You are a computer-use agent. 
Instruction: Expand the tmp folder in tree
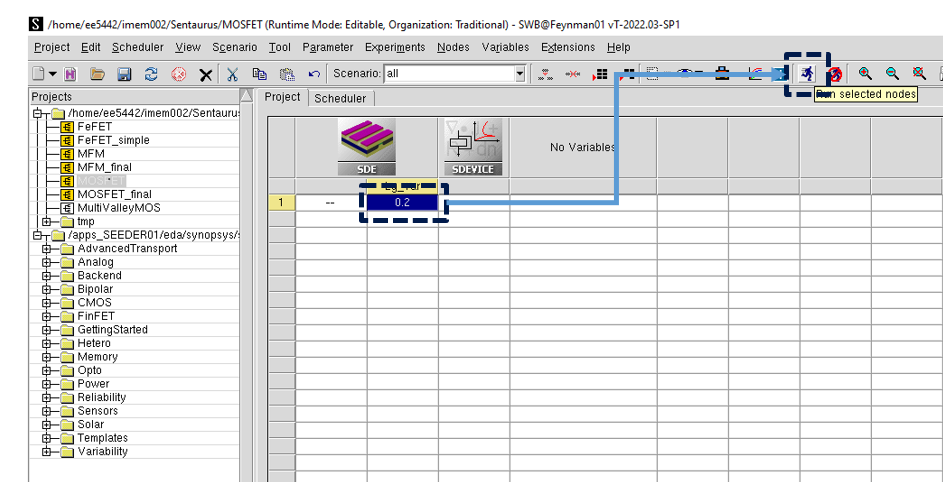tap(47, 222)
